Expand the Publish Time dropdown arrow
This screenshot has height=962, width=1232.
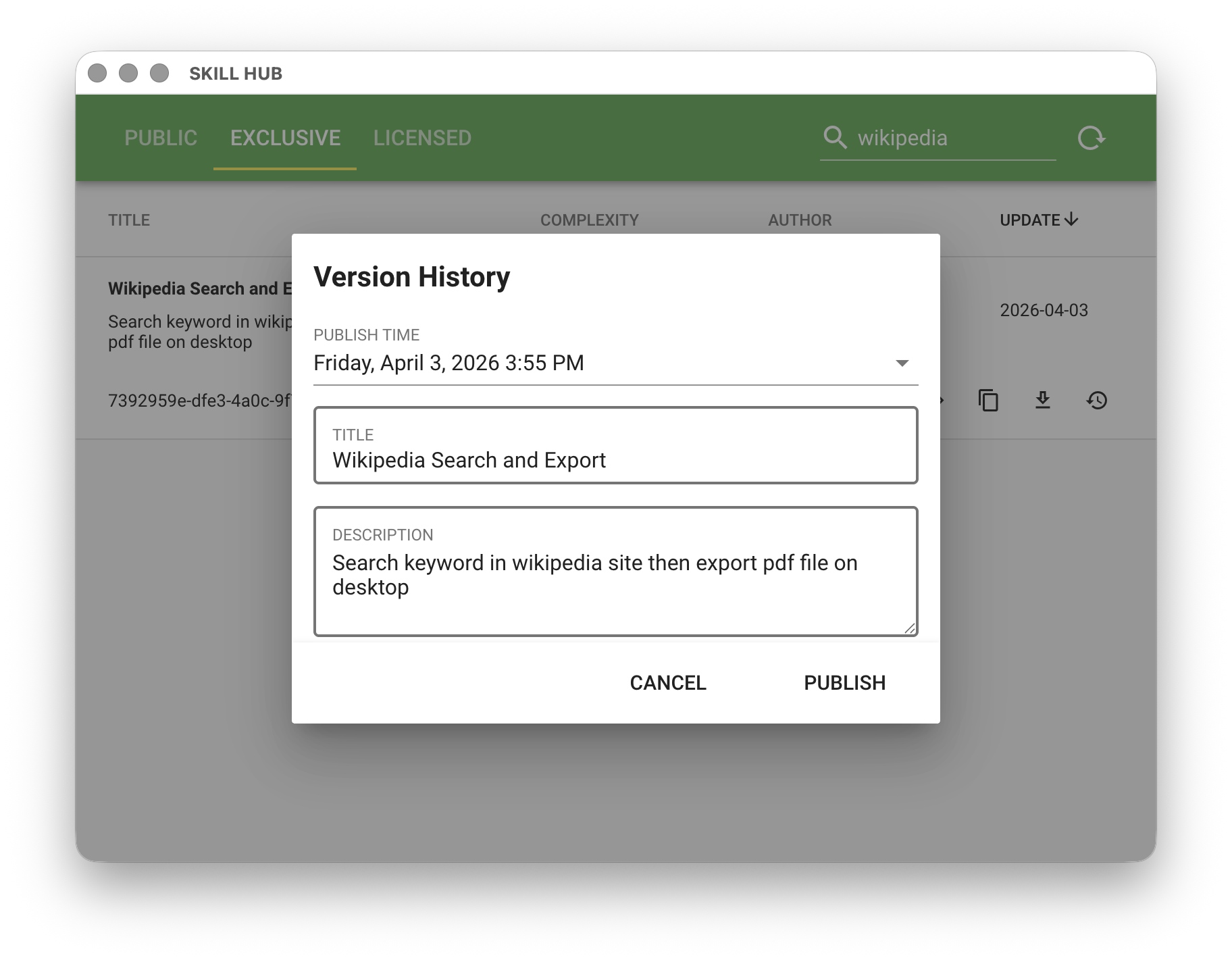[x=902, y=363]
